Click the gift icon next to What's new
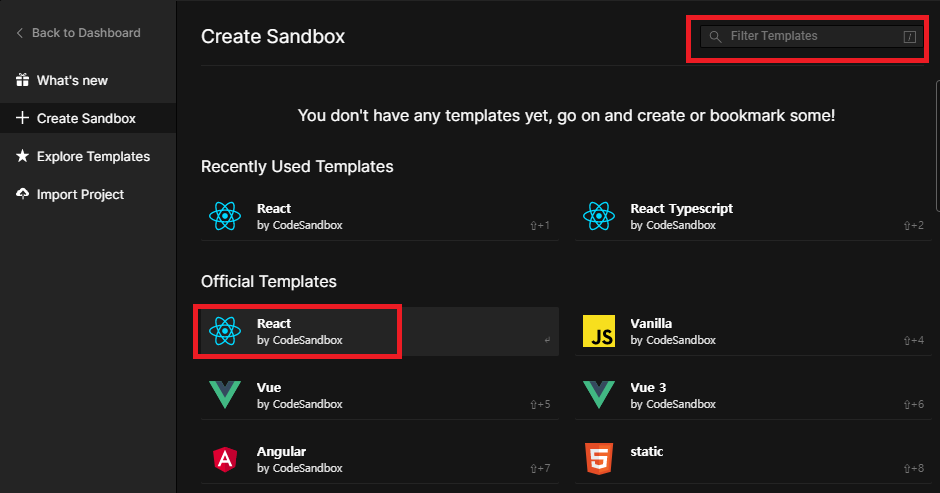Viewport: 940px width, 493px height. coord(22,80)
